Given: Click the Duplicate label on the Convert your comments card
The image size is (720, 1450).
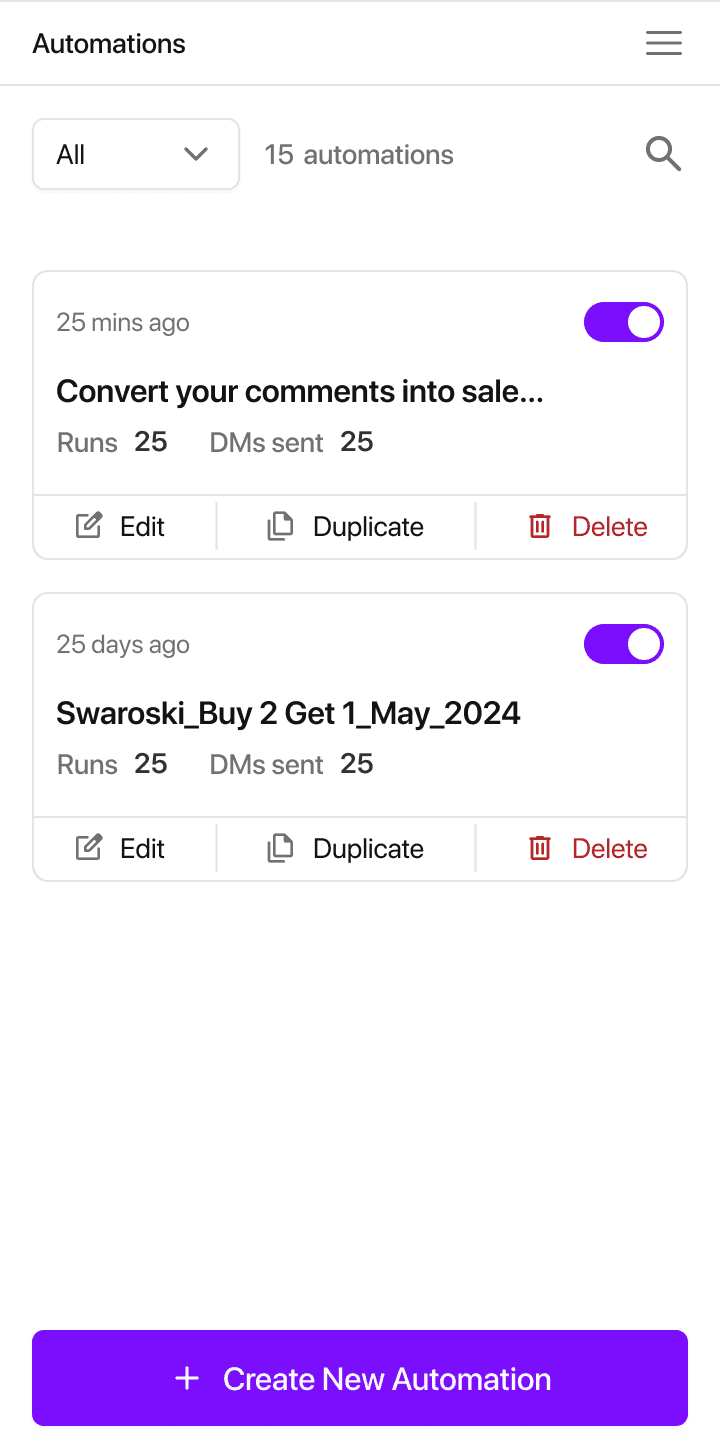Looking at the screenshot, I should 368,526.
